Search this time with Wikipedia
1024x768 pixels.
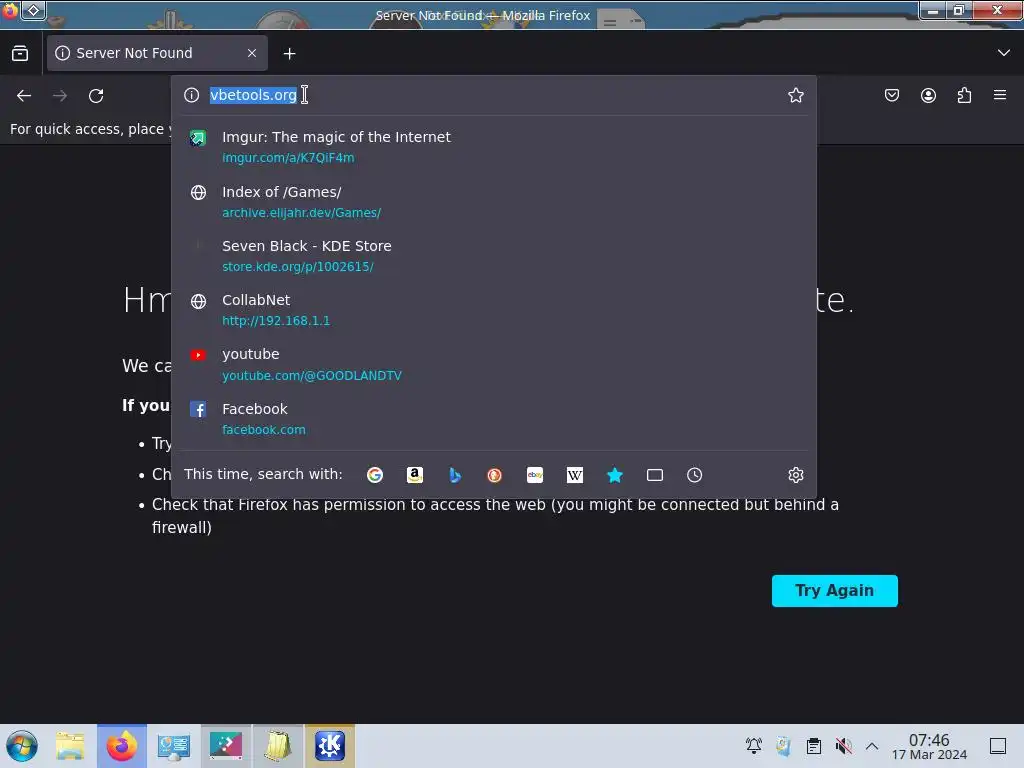pyautogui.click(x=575, y=475)
